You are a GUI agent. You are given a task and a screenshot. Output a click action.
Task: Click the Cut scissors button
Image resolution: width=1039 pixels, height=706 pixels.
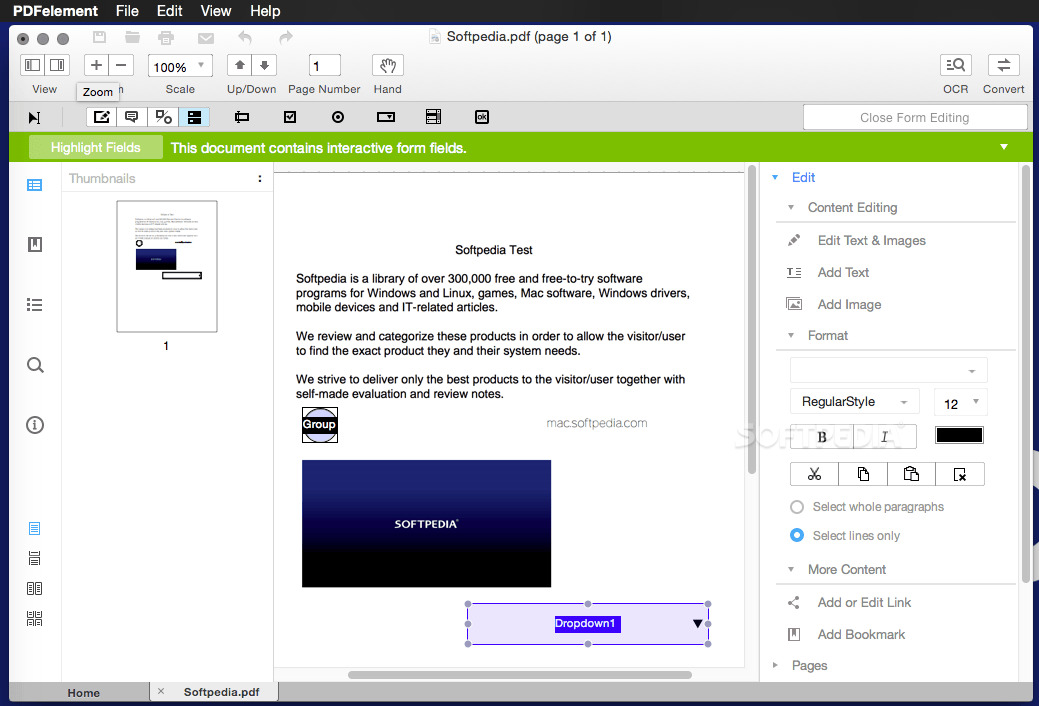pos(814,474)
